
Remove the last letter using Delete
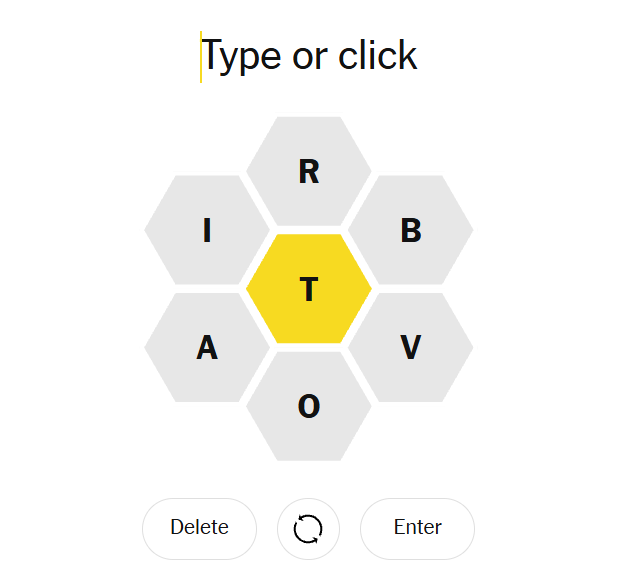(199, 528)
